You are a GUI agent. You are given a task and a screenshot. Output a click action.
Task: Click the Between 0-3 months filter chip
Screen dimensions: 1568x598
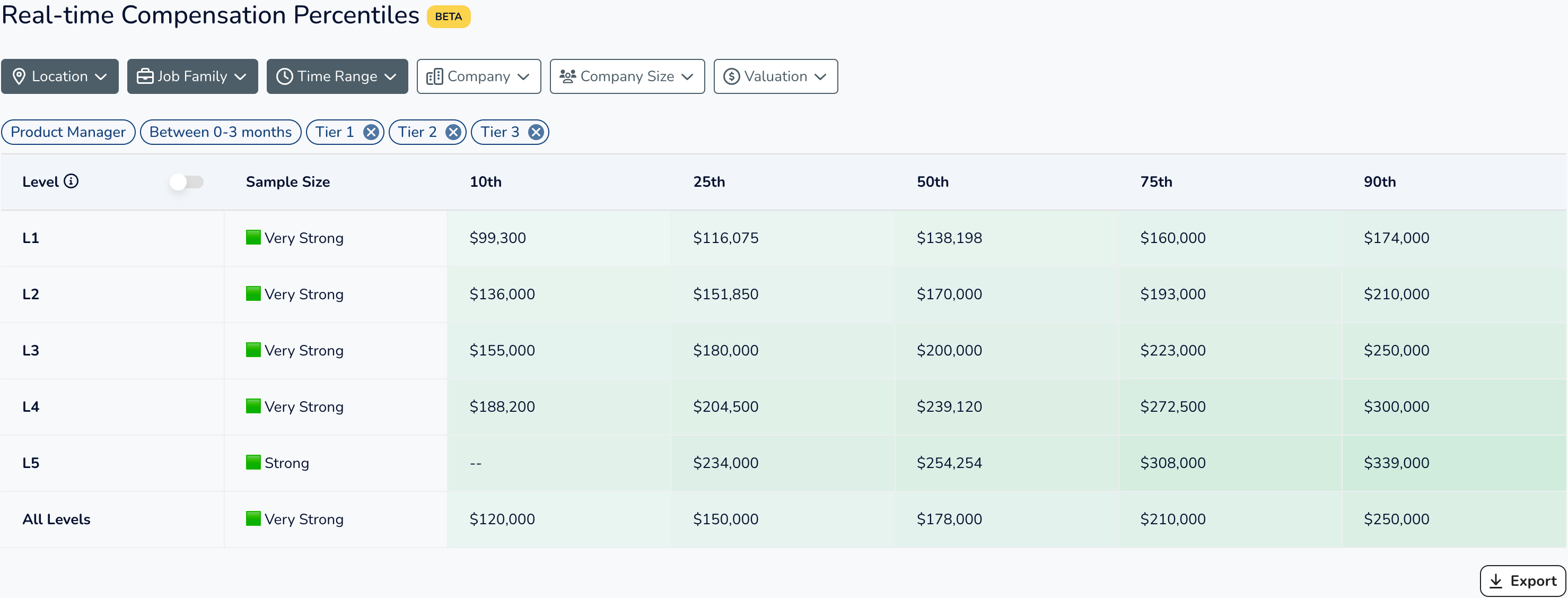[221, 132]
